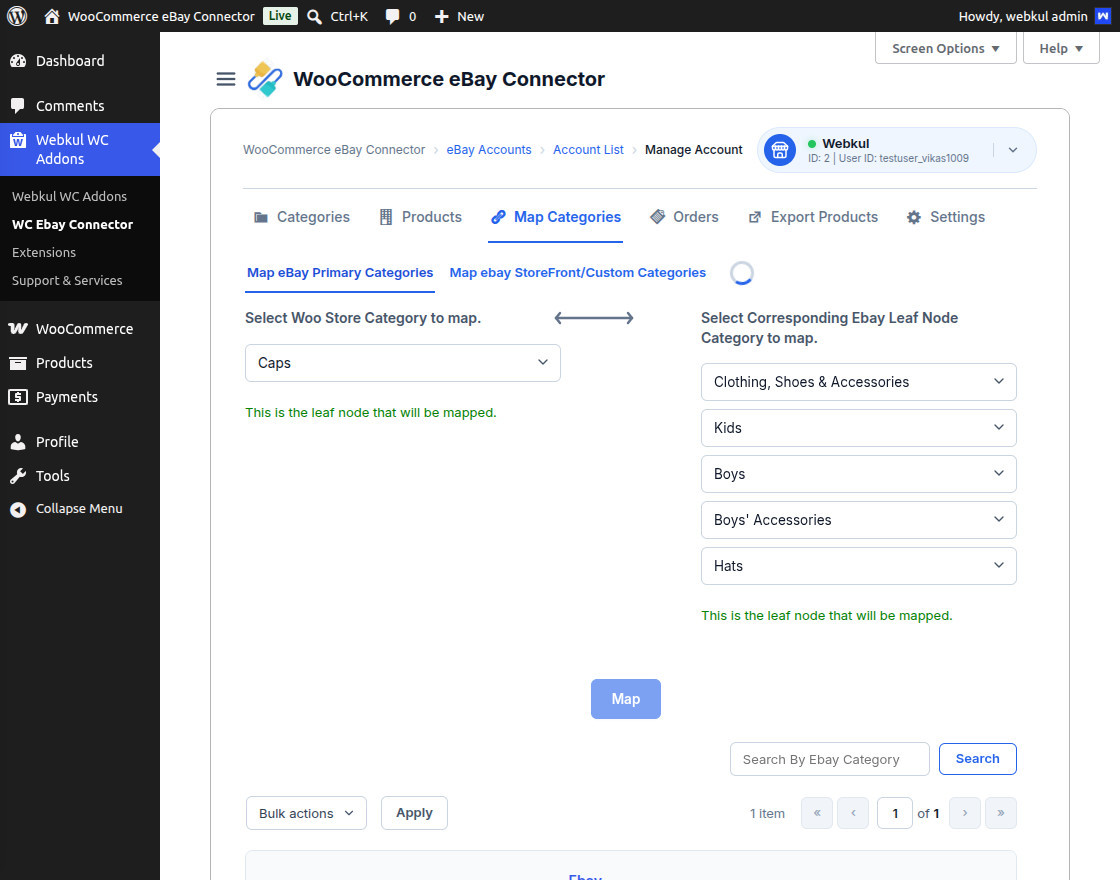Expand the Help panel
This screenshot has width=1120, height=880.
(x=1061, y=49)
